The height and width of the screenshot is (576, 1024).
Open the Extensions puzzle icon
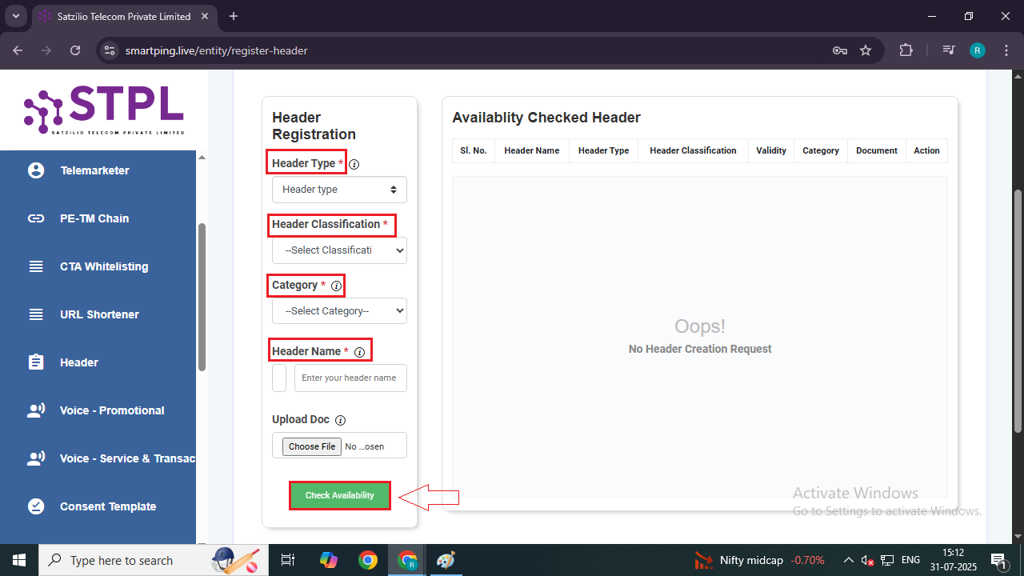click(906, 50)
